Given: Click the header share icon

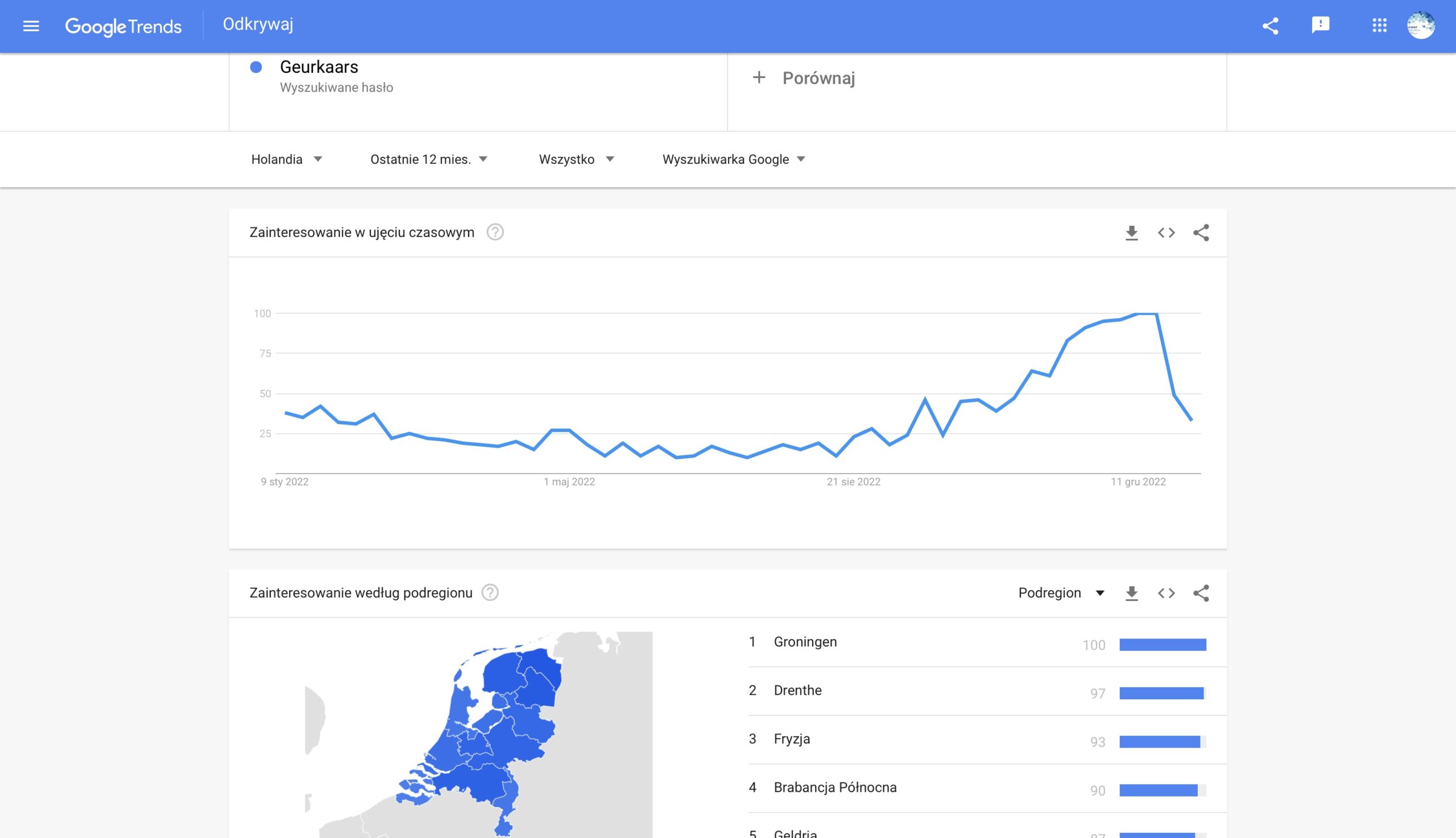Looking at the screenshot, I should point(1270,26).
